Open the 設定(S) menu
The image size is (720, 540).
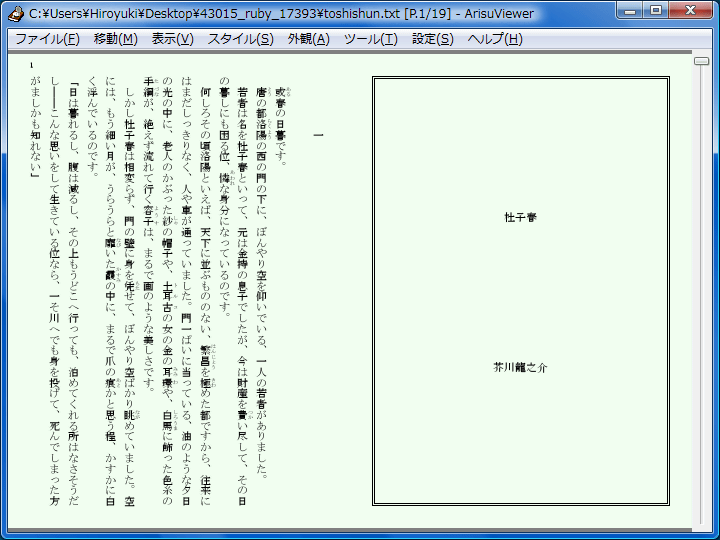coord(433,39)
